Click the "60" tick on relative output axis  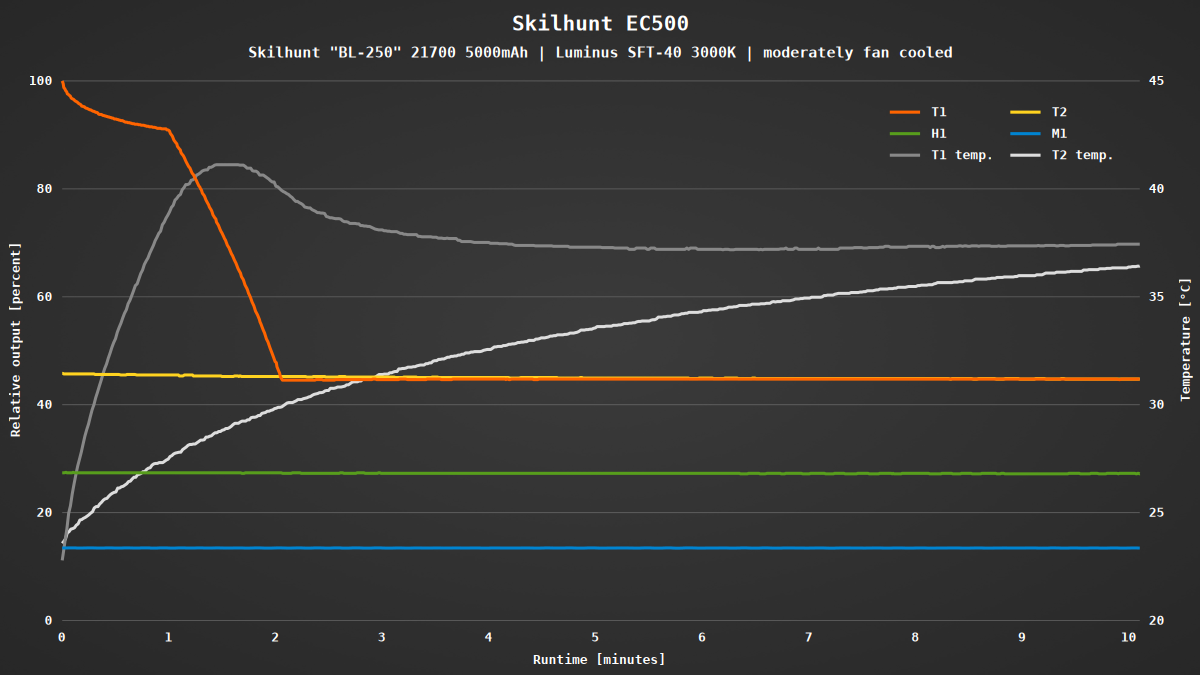[x=45, y=296]
